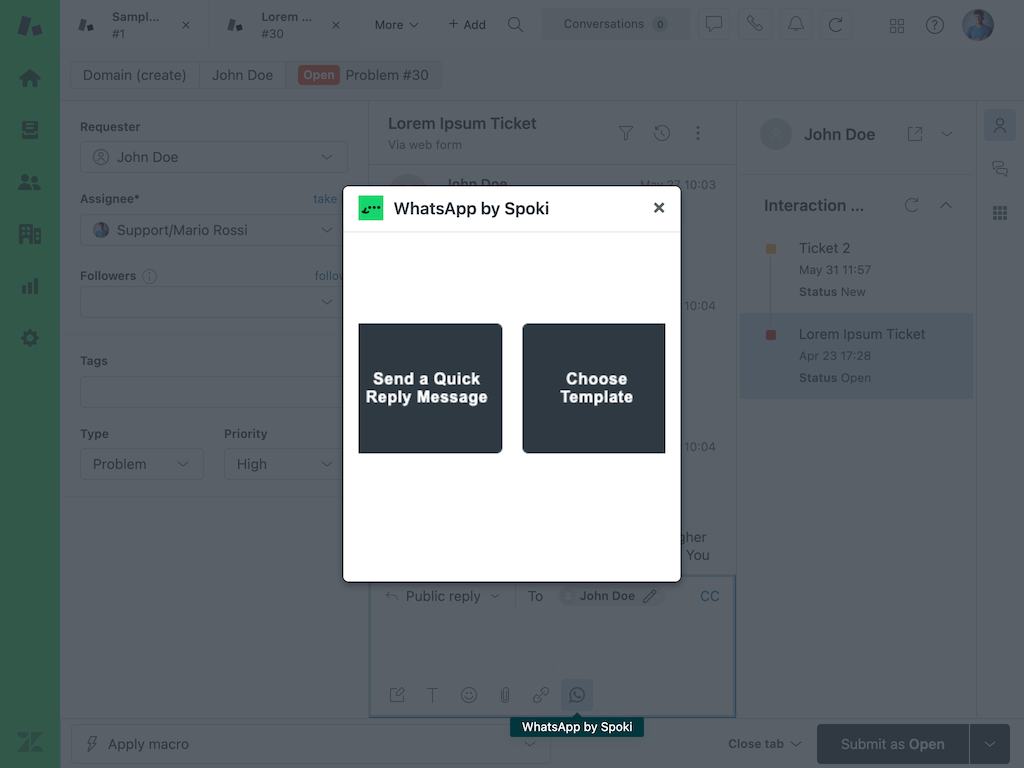Open the More tabs menu

point(396,25)
